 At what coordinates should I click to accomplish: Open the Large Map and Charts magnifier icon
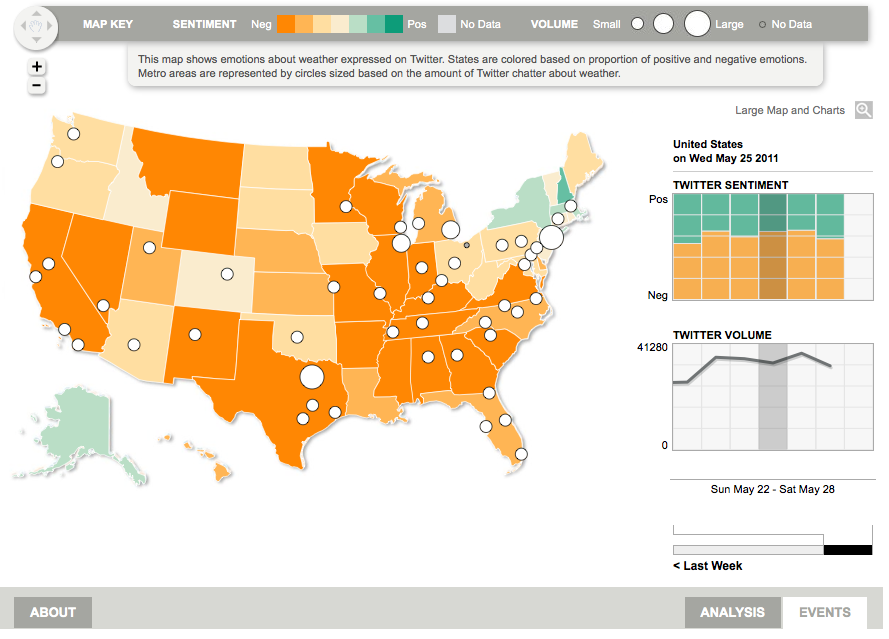[x=863, y=110]
